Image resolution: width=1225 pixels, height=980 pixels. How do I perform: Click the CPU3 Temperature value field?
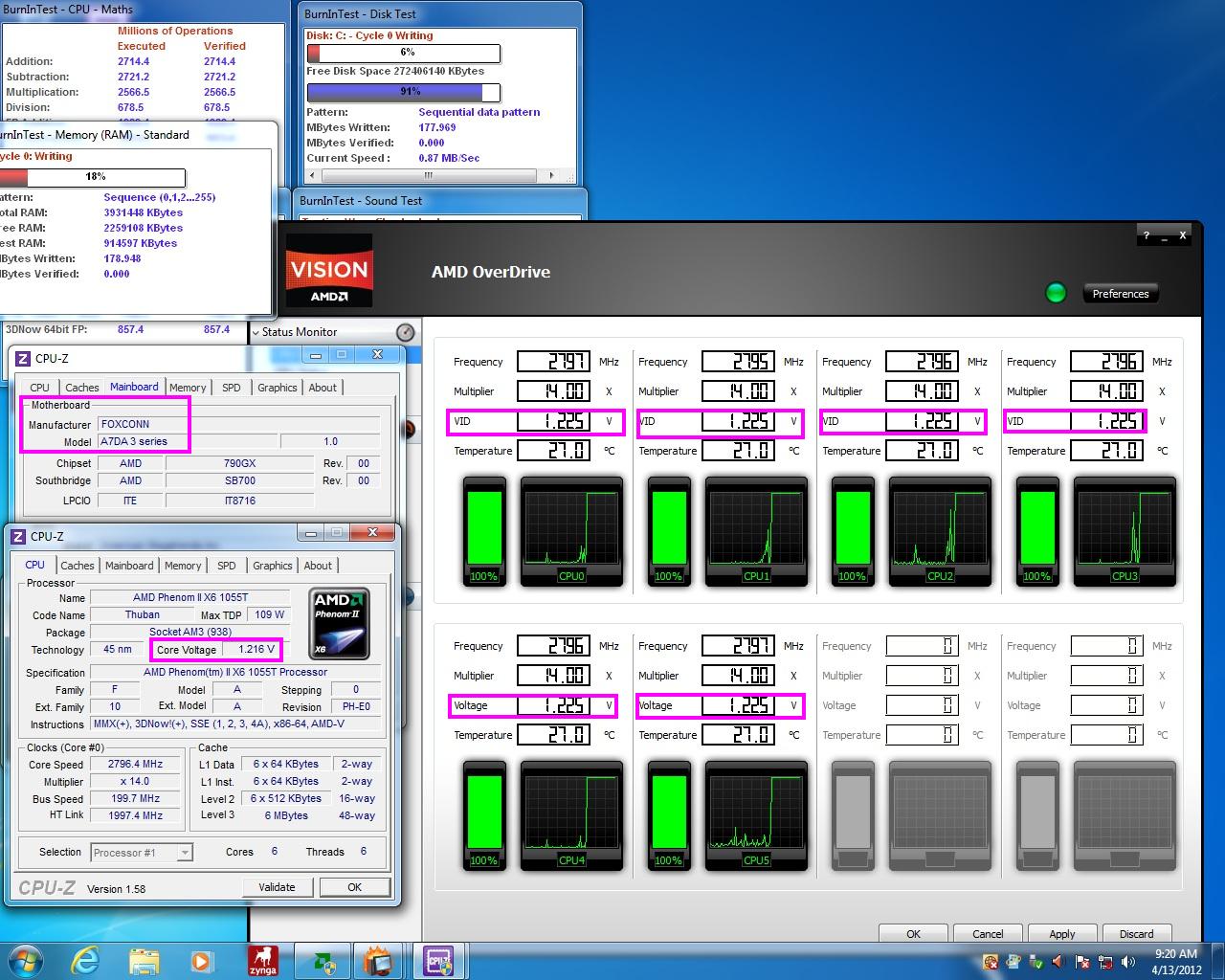[x=1107, y=451]
